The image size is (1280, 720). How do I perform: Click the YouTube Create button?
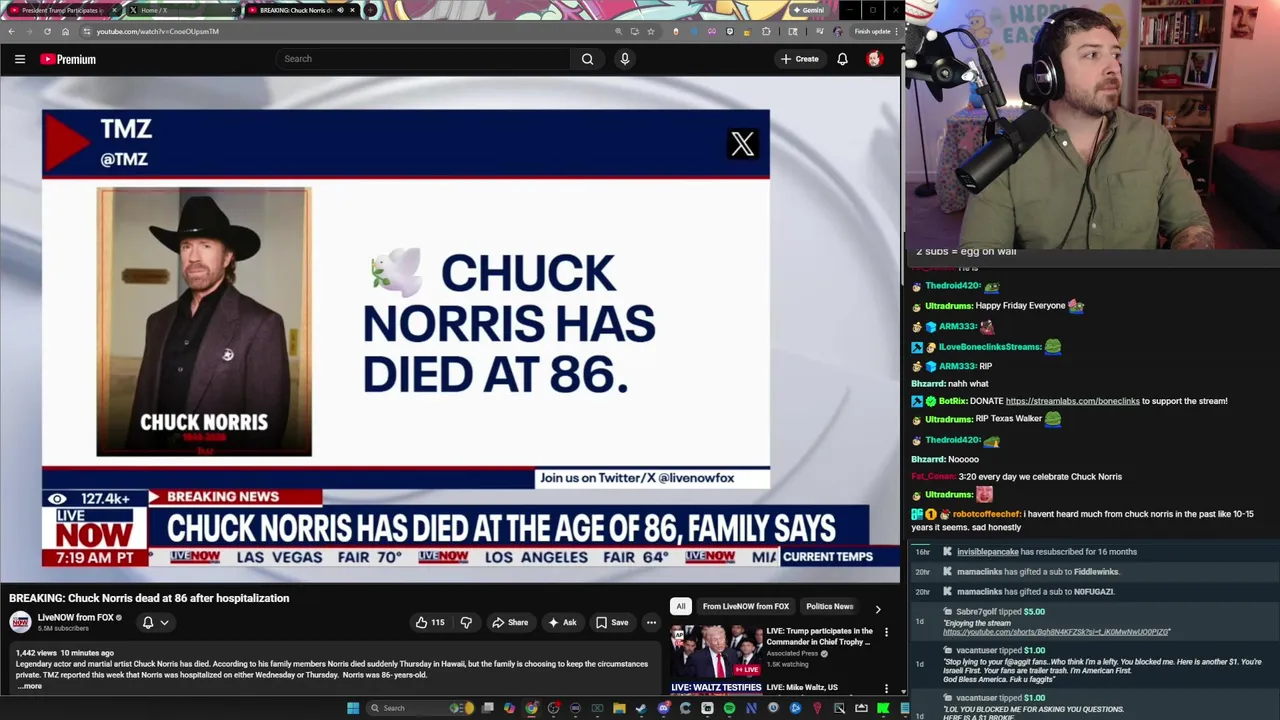click(800, 59)
